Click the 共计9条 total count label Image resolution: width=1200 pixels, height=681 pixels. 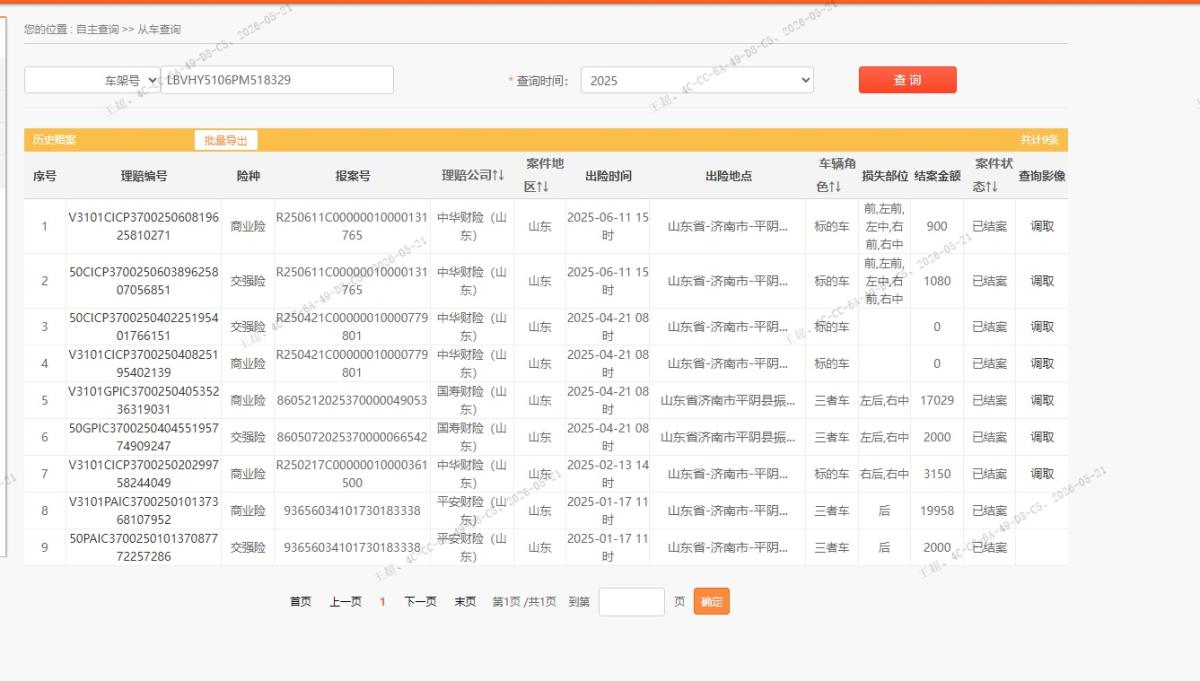[1039, 140]
